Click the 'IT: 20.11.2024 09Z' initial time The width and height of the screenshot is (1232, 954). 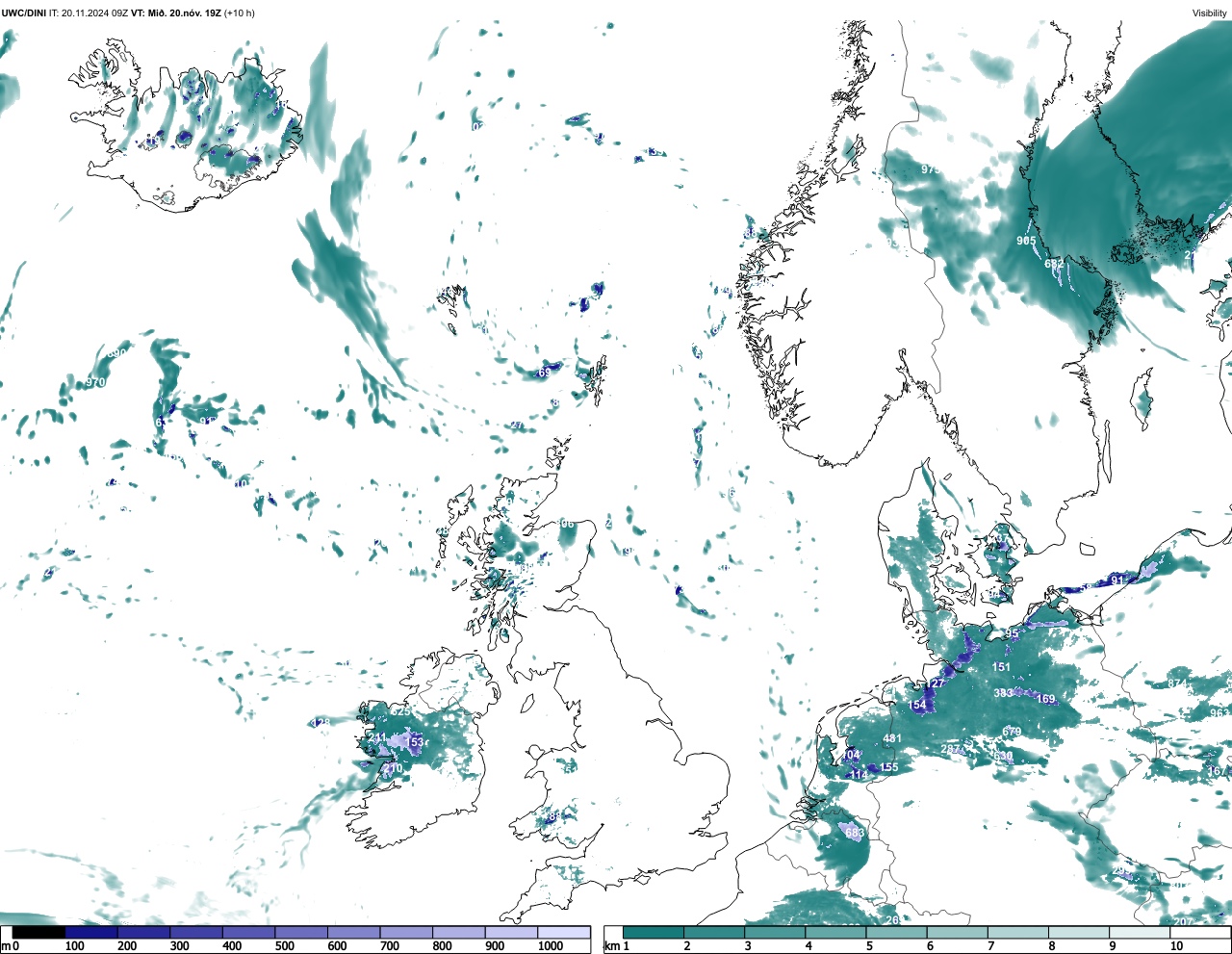pos(89,13)
